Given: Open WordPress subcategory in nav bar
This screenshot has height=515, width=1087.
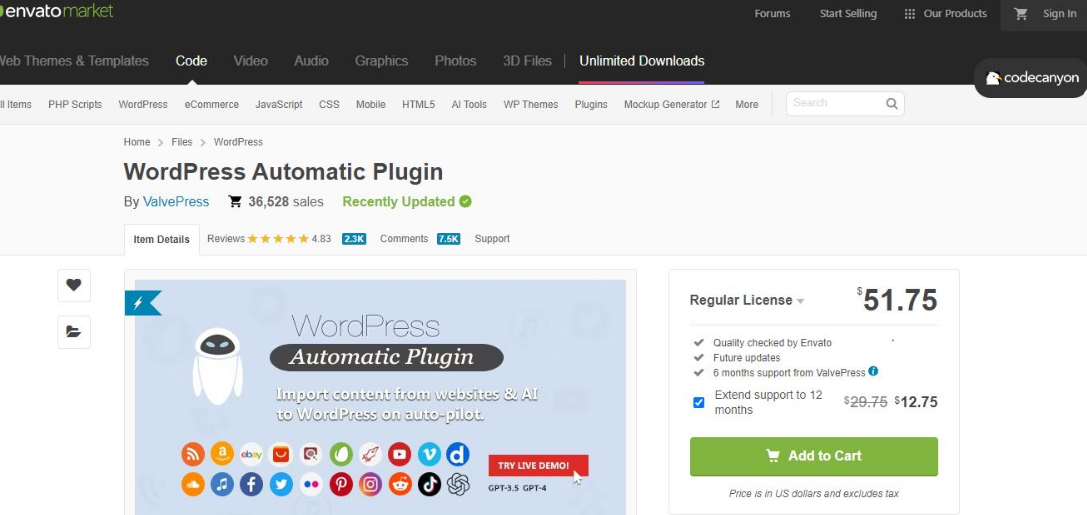Looking at the screenshot, I should point(143,105).
